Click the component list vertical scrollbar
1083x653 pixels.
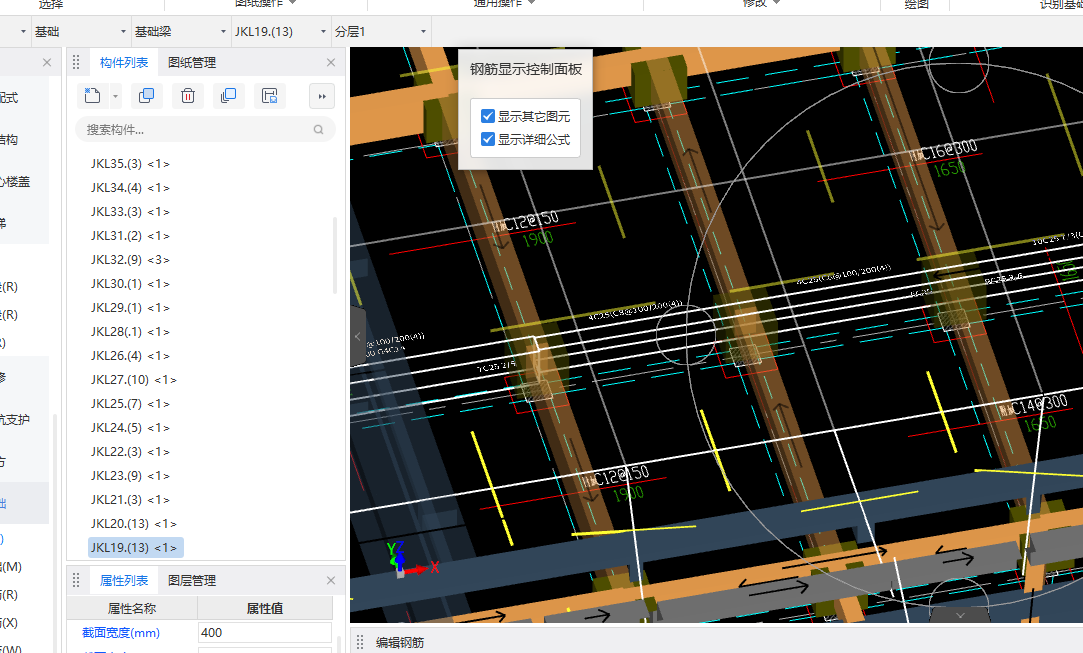click(x=335, y=256)
